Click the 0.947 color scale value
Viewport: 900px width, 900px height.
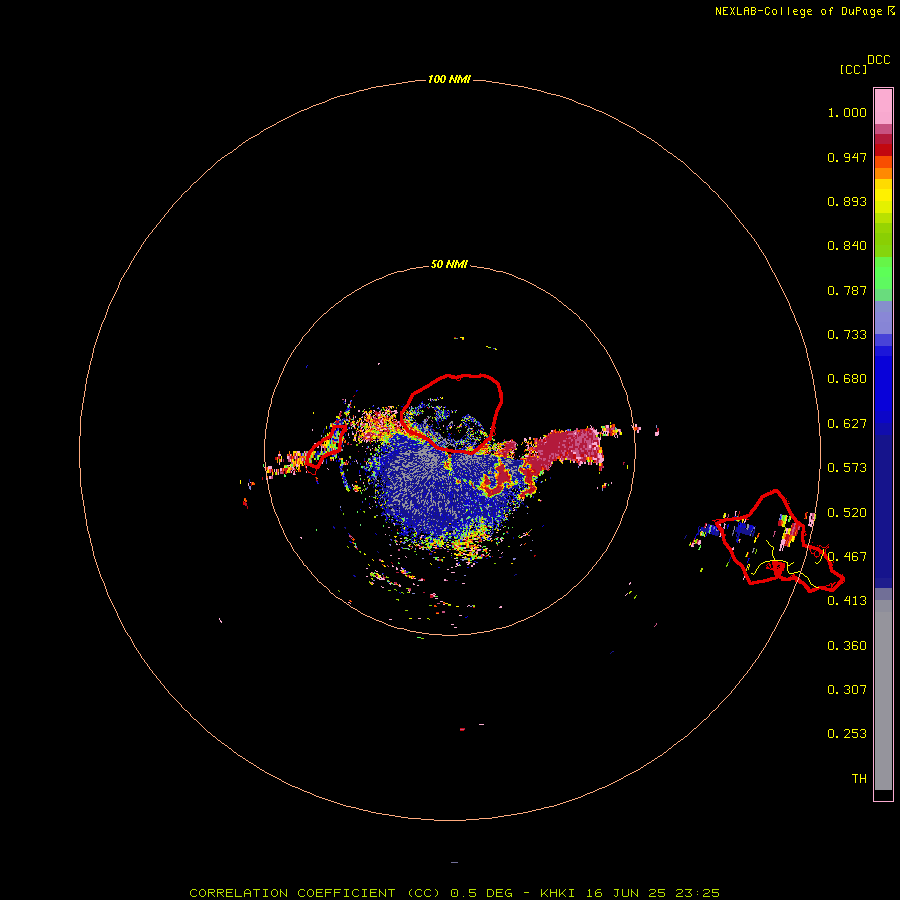click(x=847, y=157)
